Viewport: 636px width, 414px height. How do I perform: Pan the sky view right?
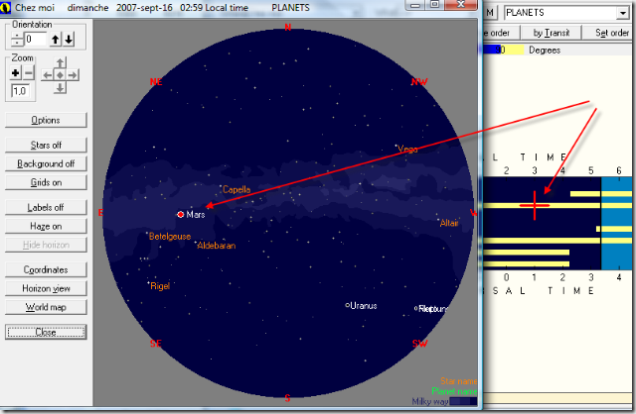(74, 74)
